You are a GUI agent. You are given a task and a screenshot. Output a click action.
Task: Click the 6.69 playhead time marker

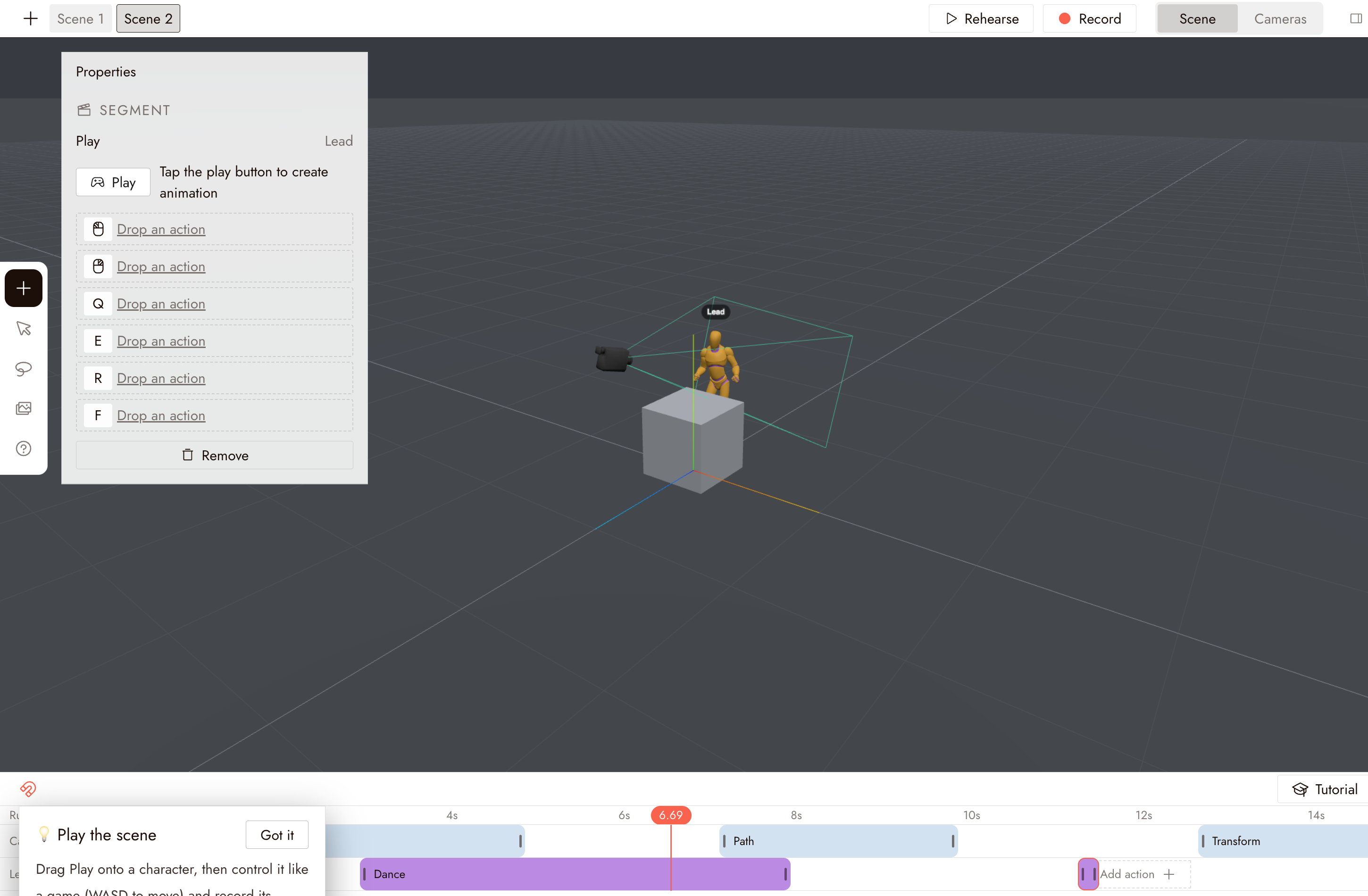click(671, 815)
